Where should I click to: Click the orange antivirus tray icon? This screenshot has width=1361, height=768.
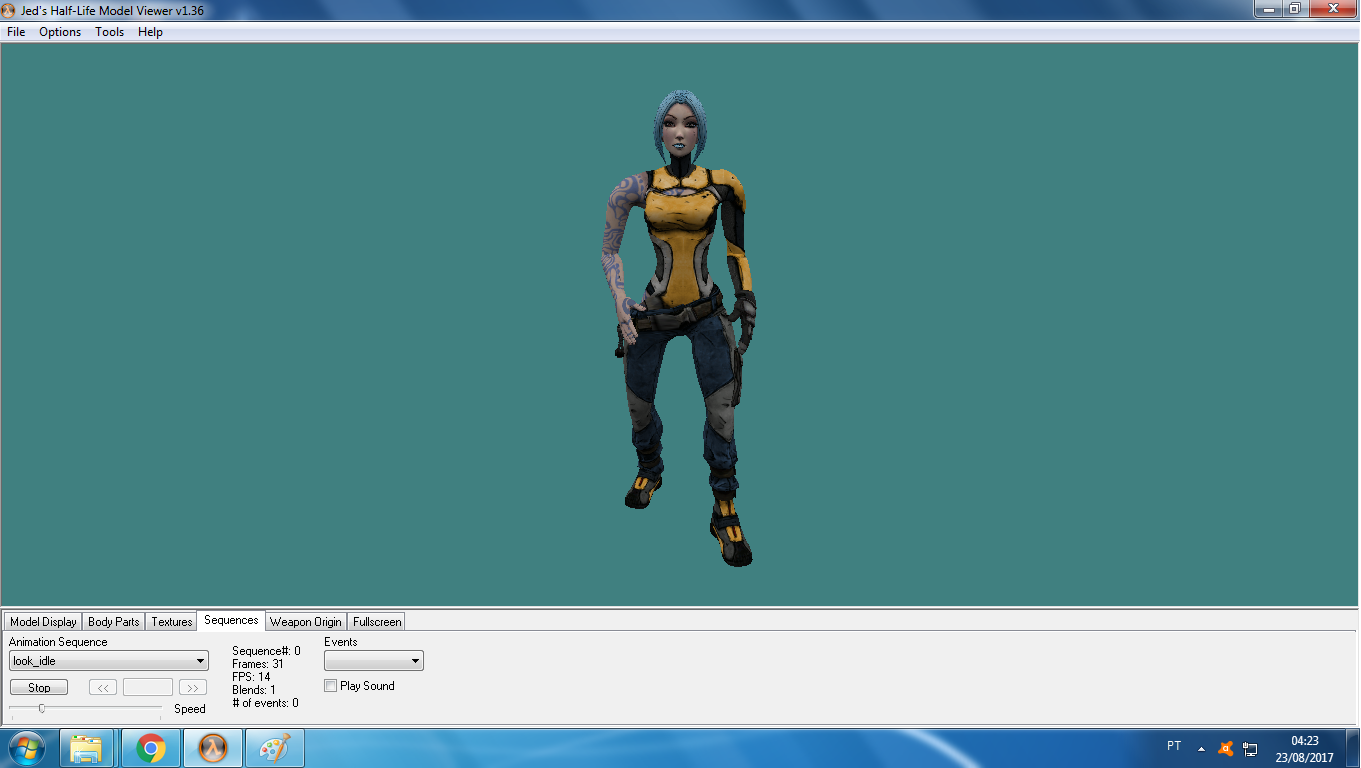pos(1225,748)
